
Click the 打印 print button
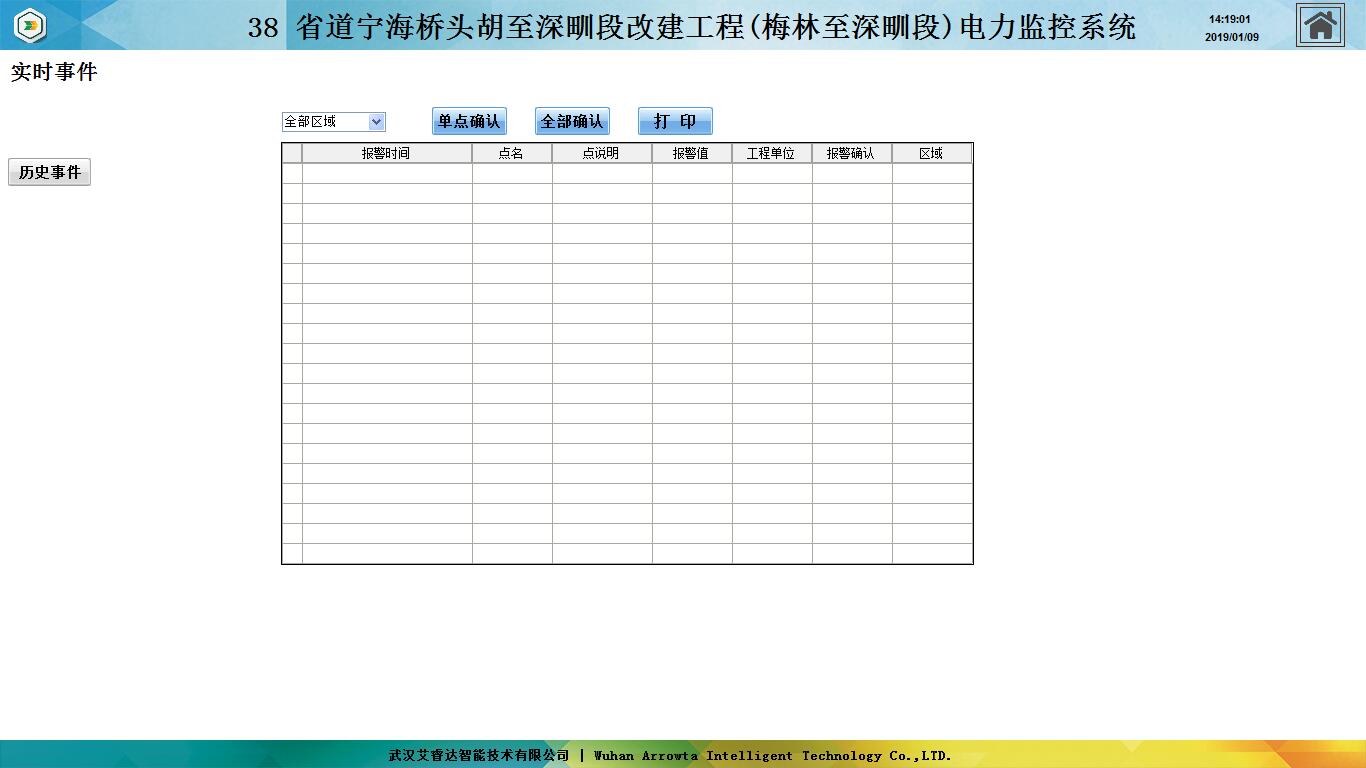point(675,121)
